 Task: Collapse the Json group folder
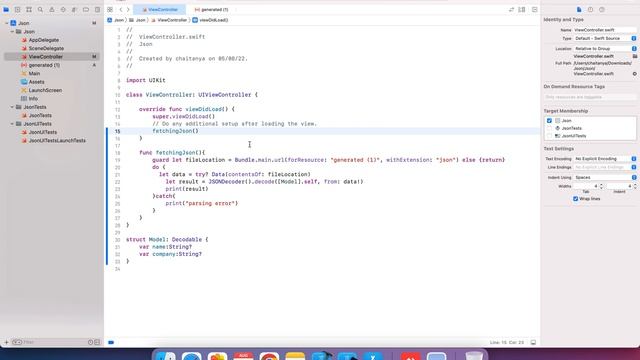click(x=12, y=31)
